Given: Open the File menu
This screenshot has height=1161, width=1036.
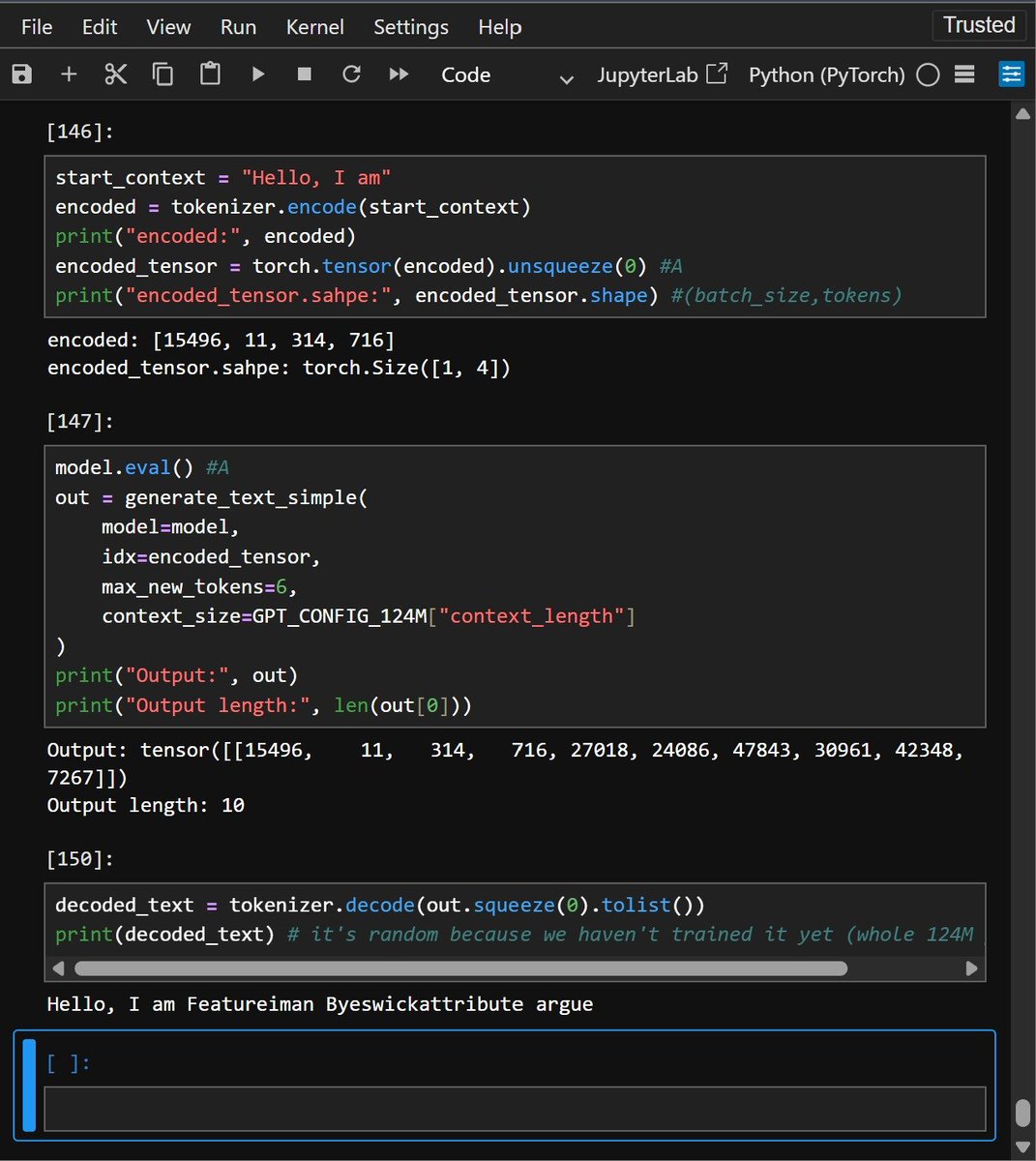Looking at the screenshot, I should coord(37,27).
